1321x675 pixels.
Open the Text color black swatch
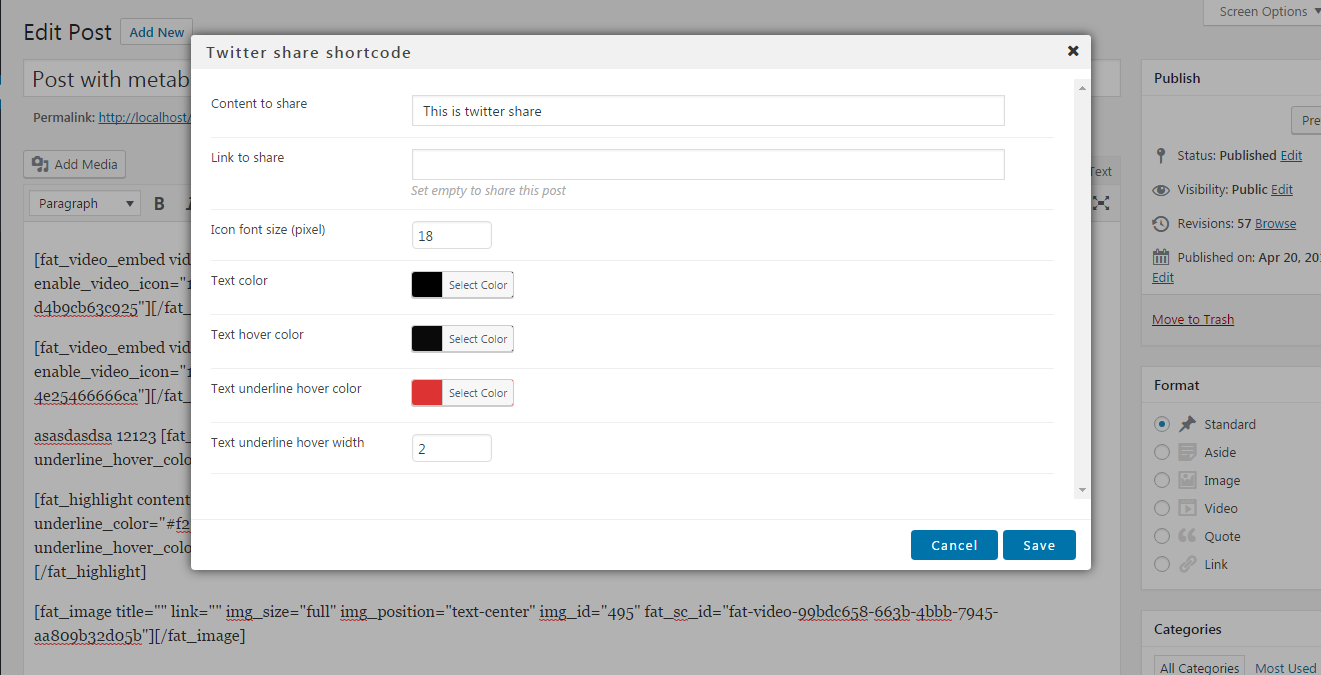(x=427, y=285)
